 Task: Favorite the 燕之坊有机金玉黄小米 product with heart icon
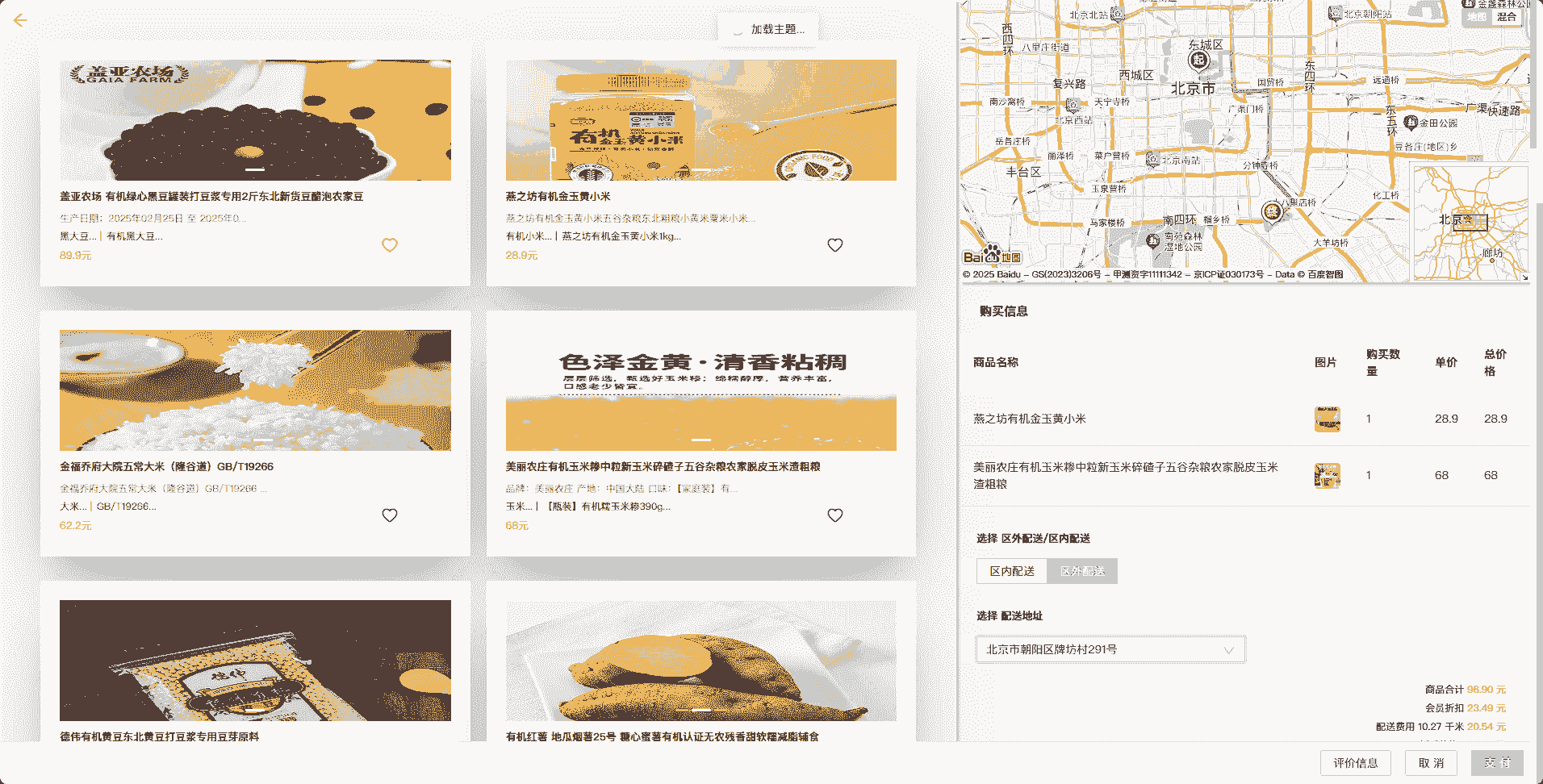tap(835, 245)
